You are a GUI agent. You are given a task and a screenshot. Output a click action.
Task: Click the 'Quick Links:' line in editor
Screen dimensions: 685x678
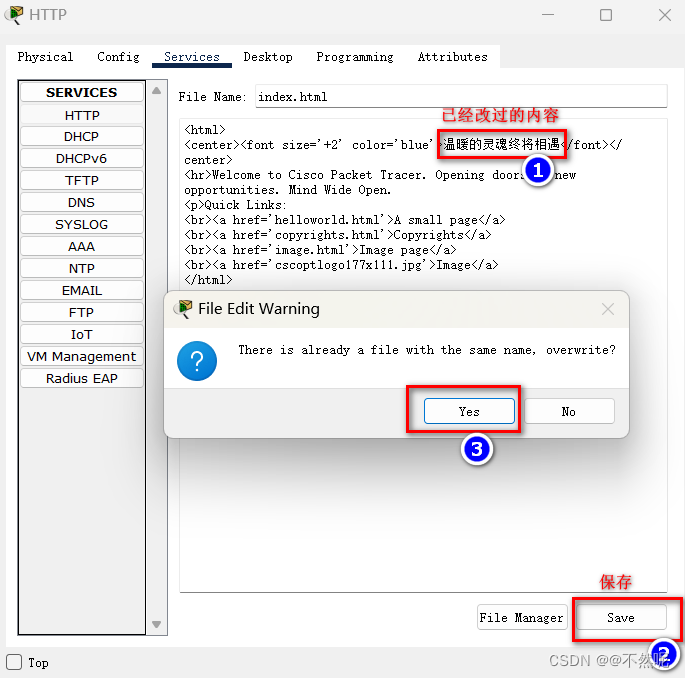[235, 205]
